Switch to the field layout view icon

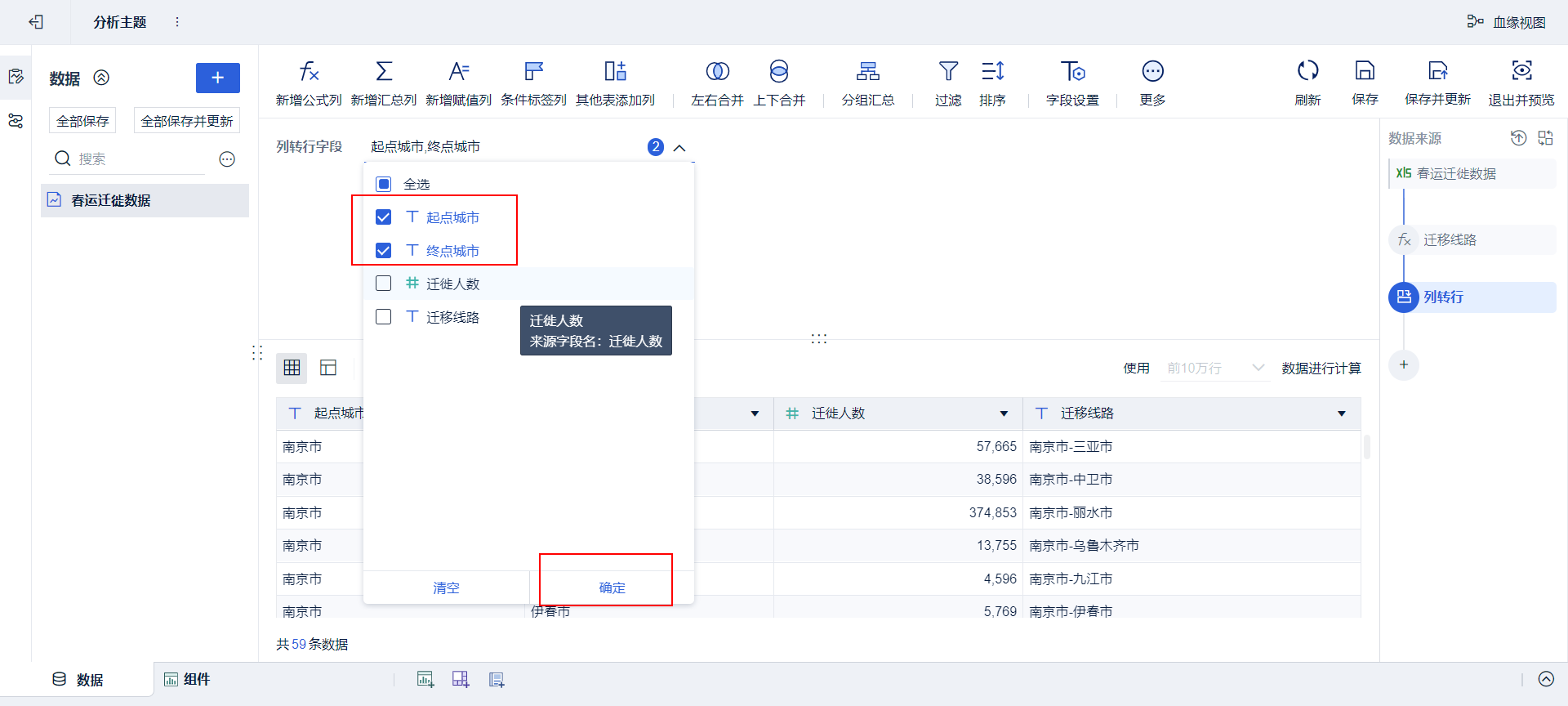328,368
